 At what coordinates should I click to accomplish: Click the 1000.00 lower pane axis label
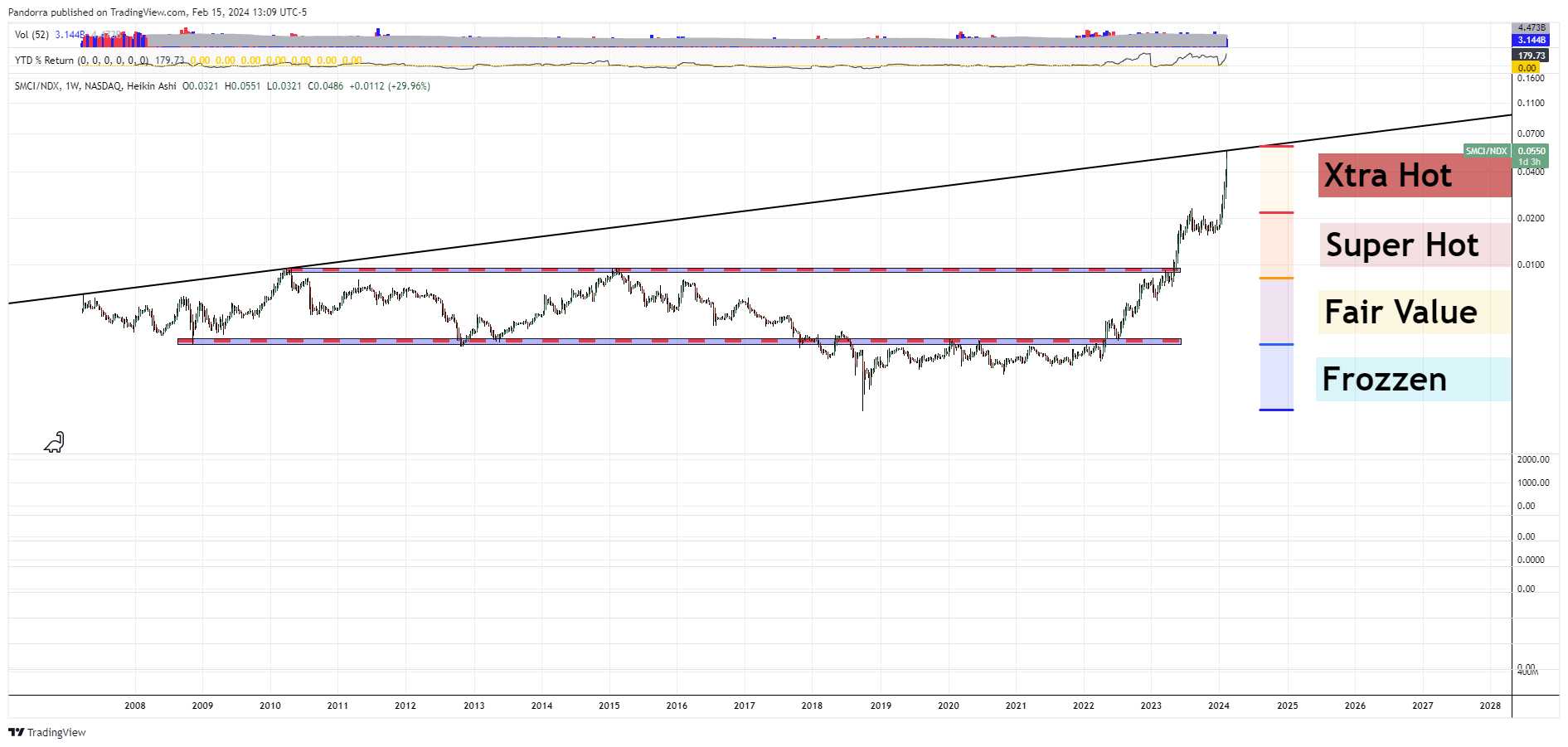point(1533,483)
